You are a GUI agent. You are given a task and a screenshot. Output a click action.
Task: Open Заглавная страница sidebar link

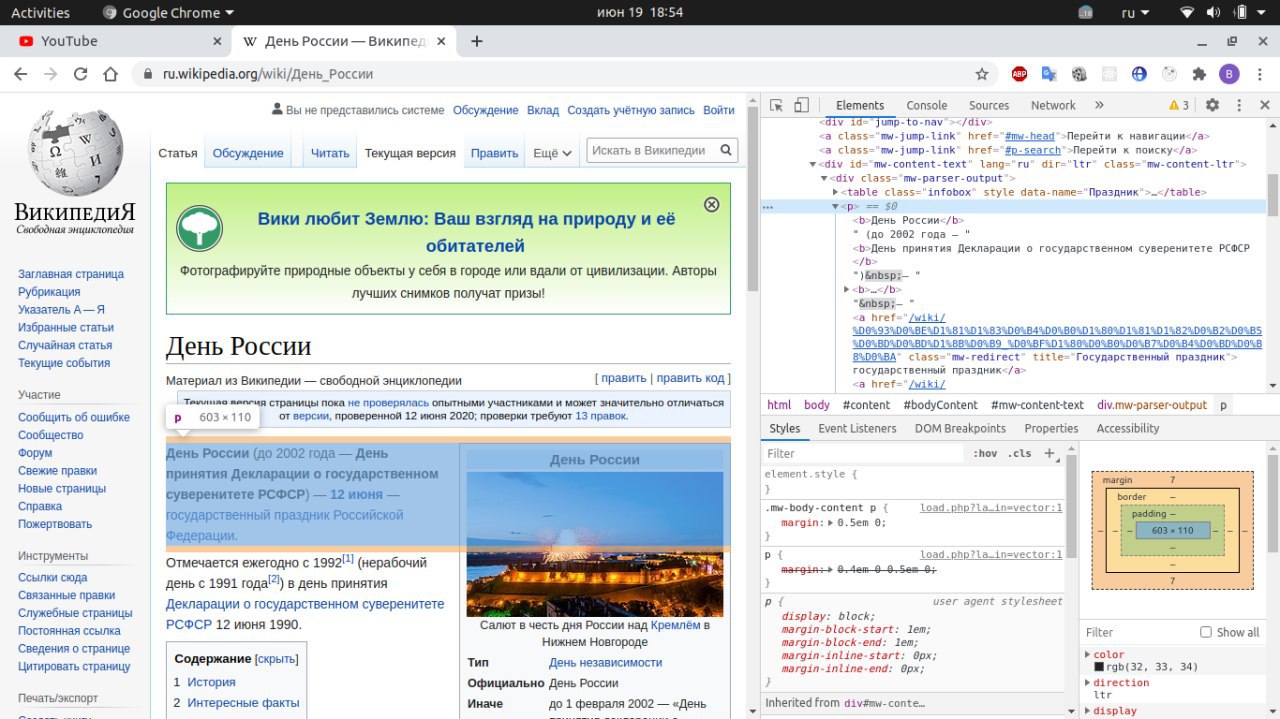[x=71, y=274]
